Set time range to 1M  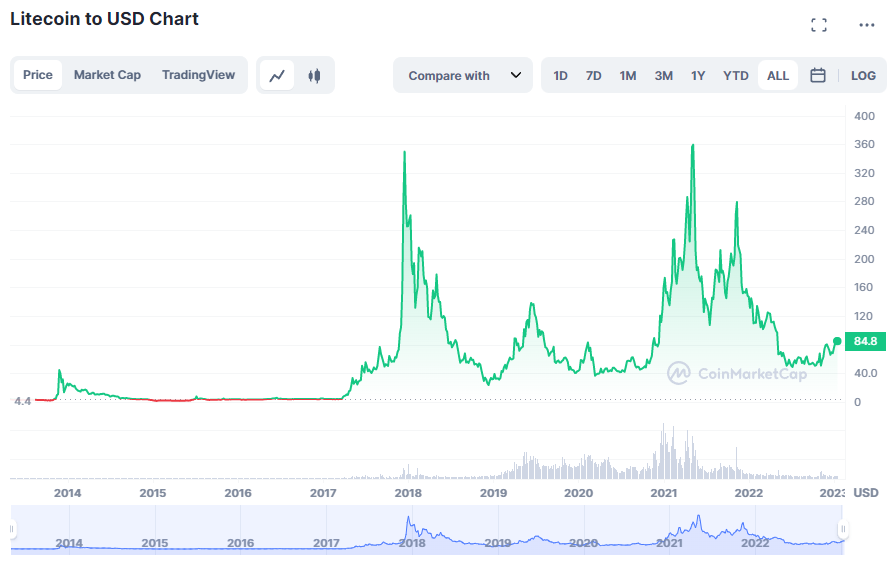tap(628, 76)
